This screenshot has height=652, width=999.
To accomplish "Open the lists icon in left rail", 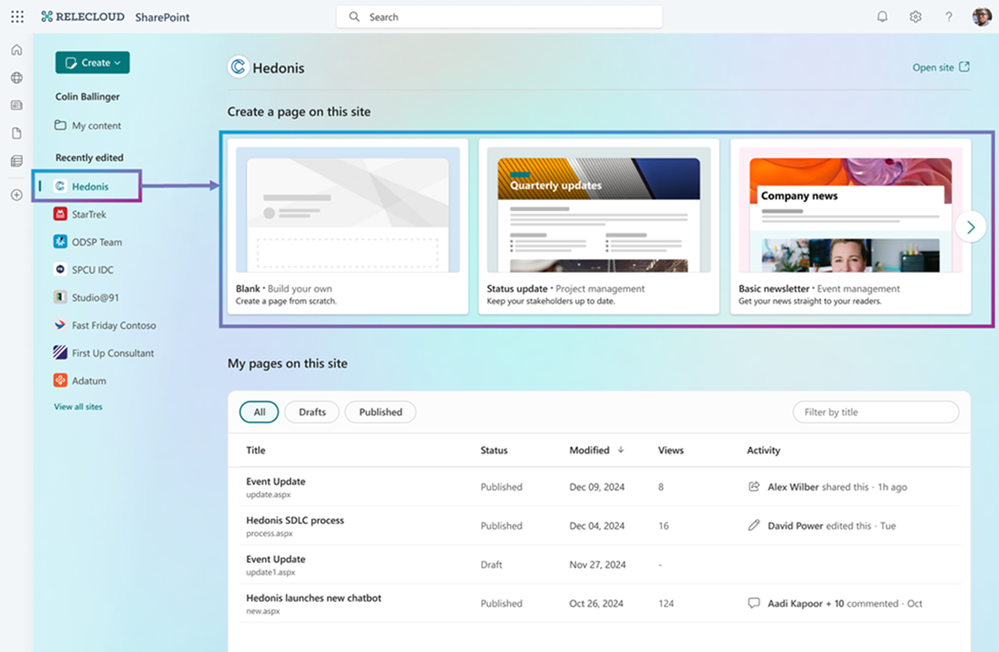I will 17,161.
